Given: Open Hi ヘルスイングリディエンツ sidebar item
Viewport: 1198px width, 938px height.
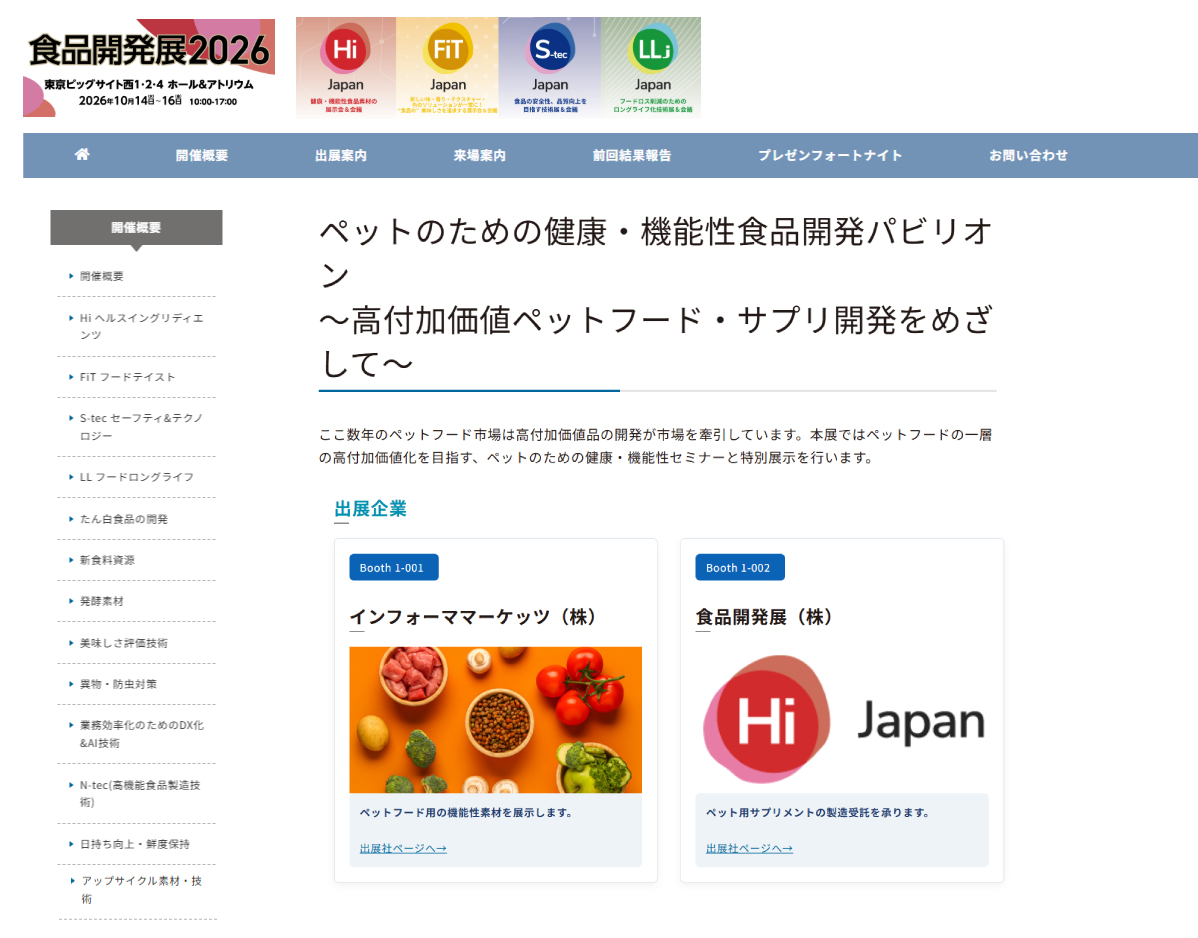Looking at the screenshot, I should 141,326.
